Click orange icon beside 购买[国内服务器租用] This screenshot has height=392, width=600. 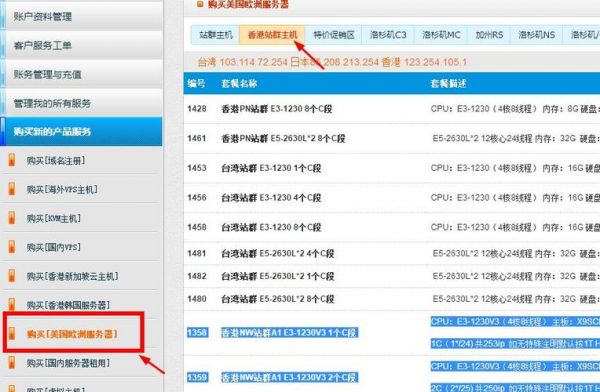click(x=12, y=363)
